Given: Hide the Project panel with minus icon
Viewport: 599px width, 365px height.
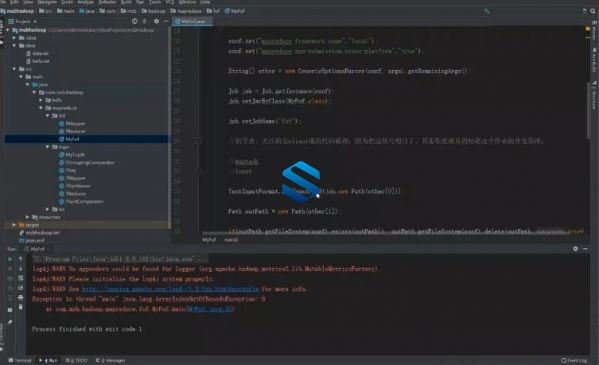Looking at the screenshot, I should point(166,21).
